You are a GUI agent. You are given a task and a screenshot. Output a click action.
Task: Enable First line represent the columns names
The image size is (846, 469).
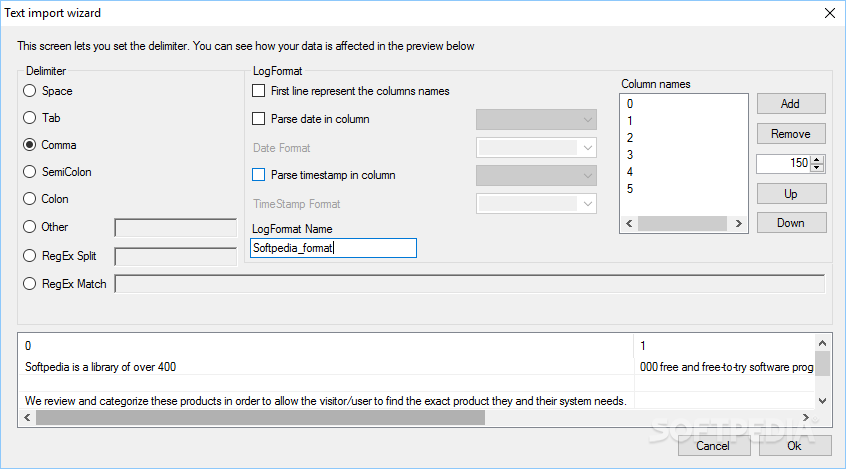(259, 91)
